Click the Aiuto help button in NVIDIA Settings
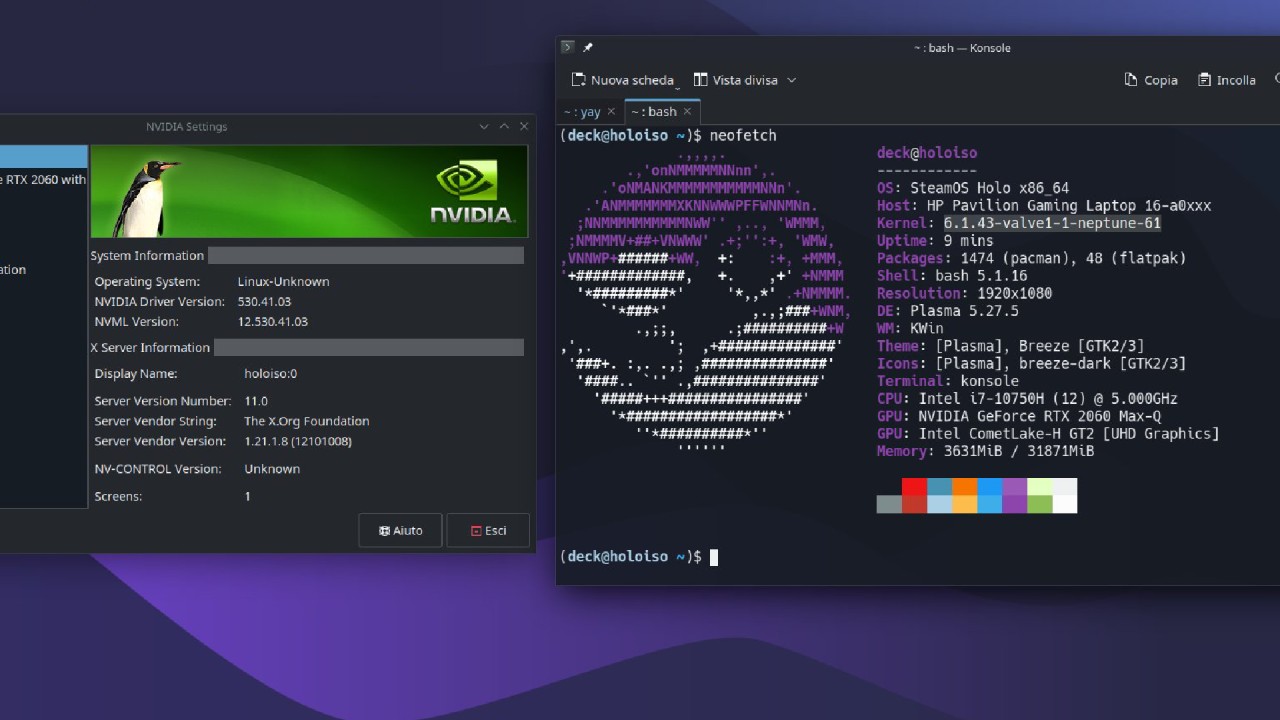 400,531
